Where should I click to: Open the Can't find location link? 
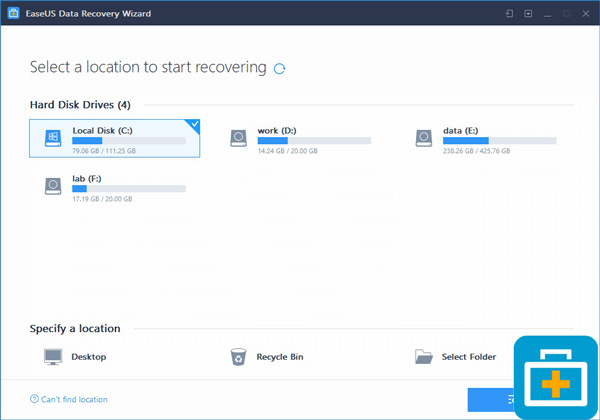(74, 399)
